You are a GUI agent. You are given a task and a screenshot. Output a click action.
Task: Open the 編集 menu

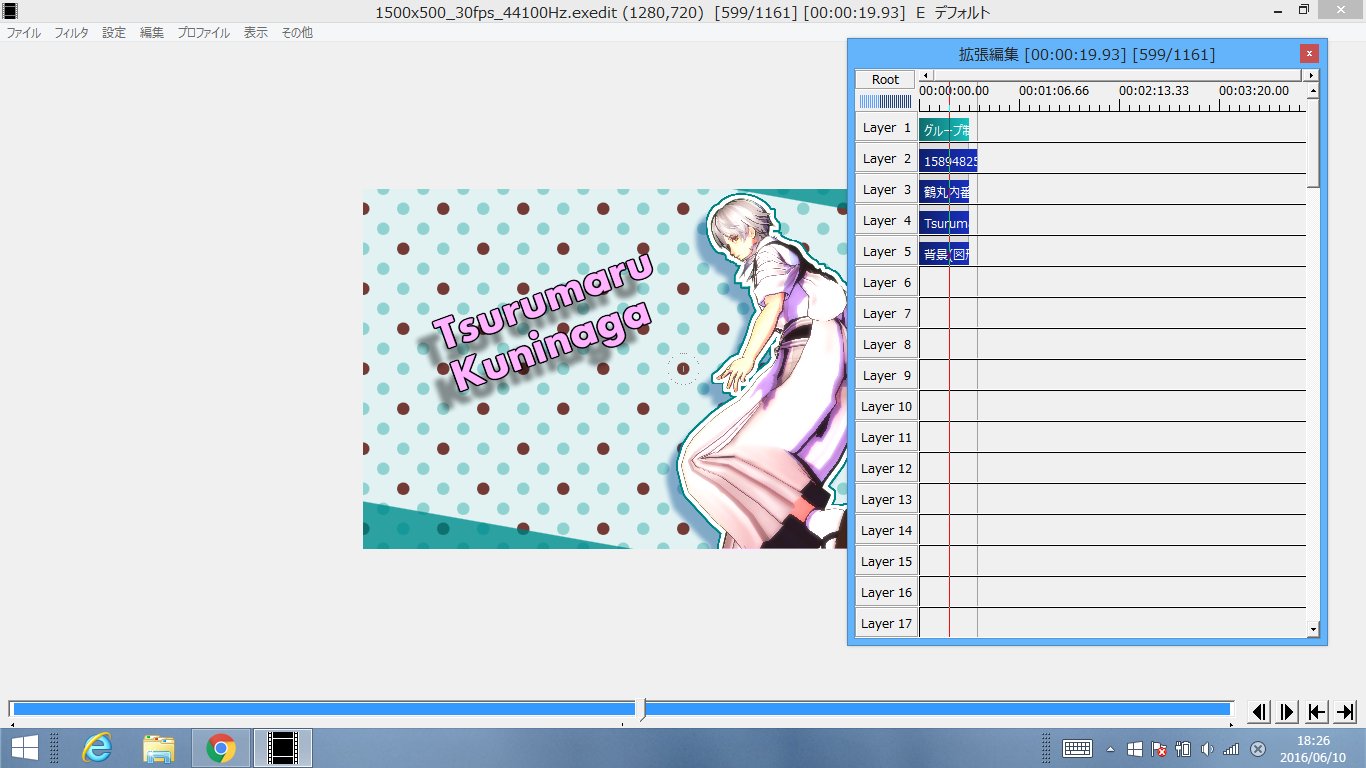pyautogui.click(x=152, y=33)
